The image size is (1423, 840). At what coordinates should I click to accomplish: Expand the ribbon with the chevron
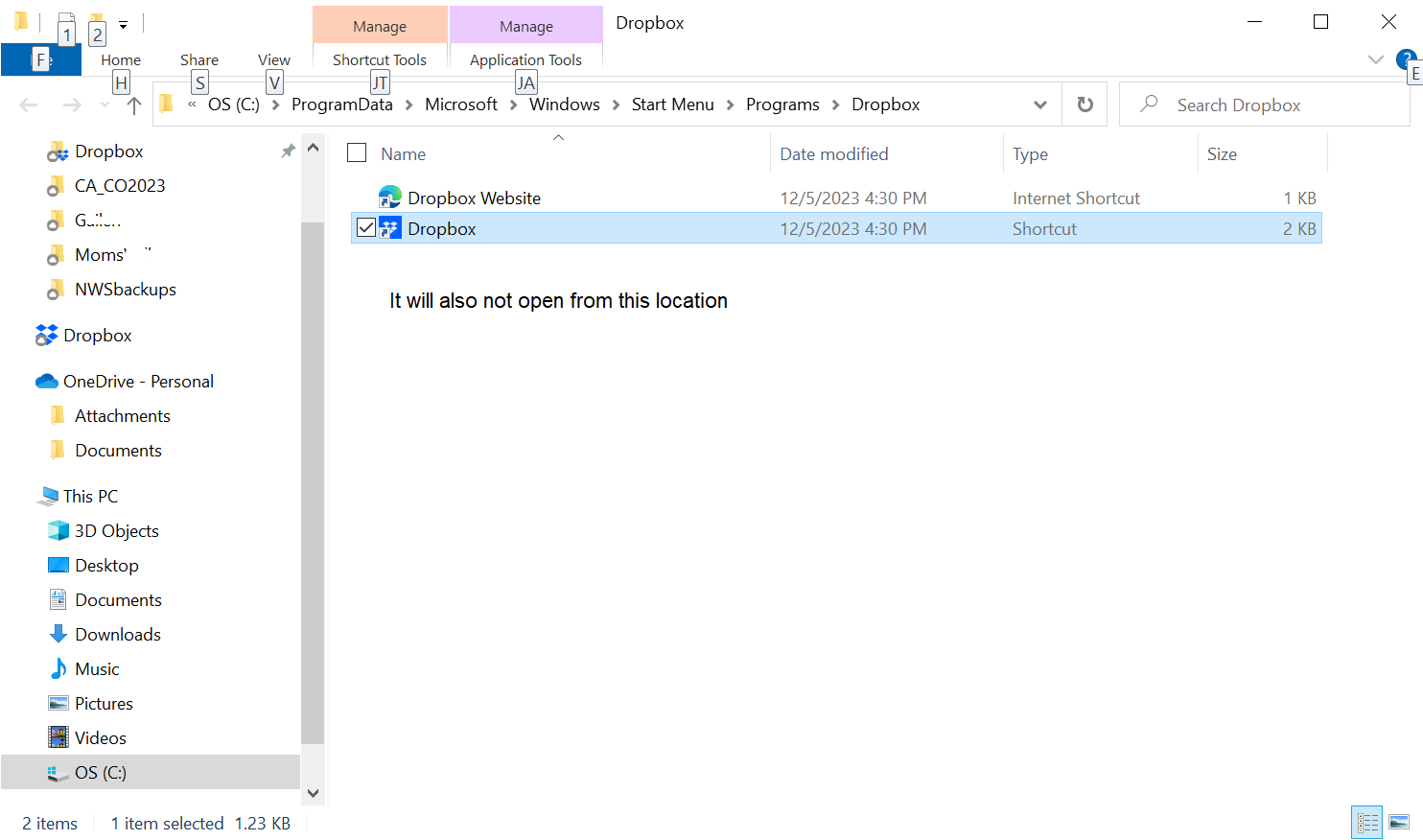(x=1376, y=59)
